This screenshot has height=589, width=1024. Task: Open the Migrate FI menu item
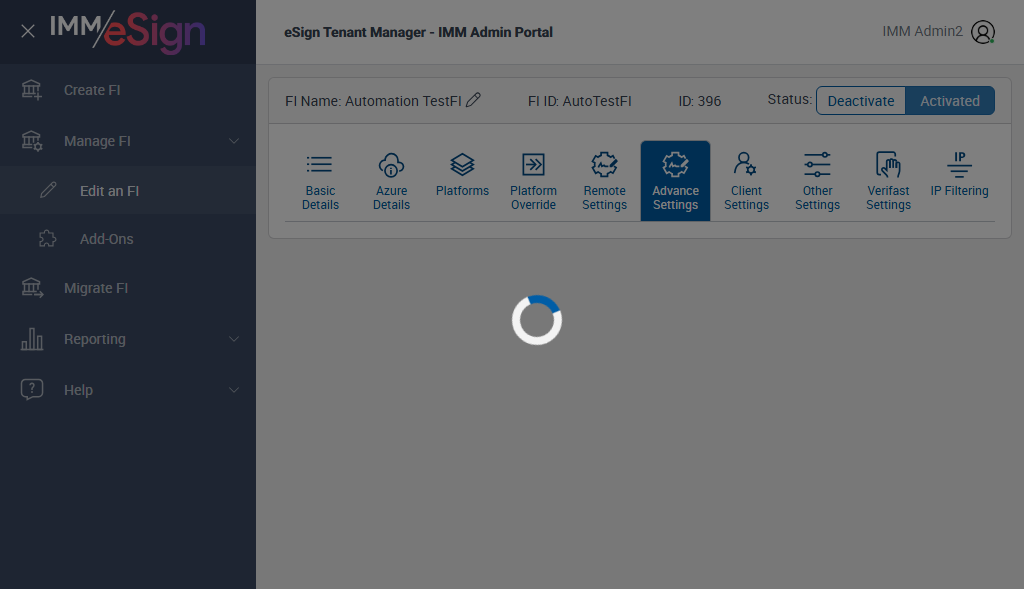click(96, 288)
